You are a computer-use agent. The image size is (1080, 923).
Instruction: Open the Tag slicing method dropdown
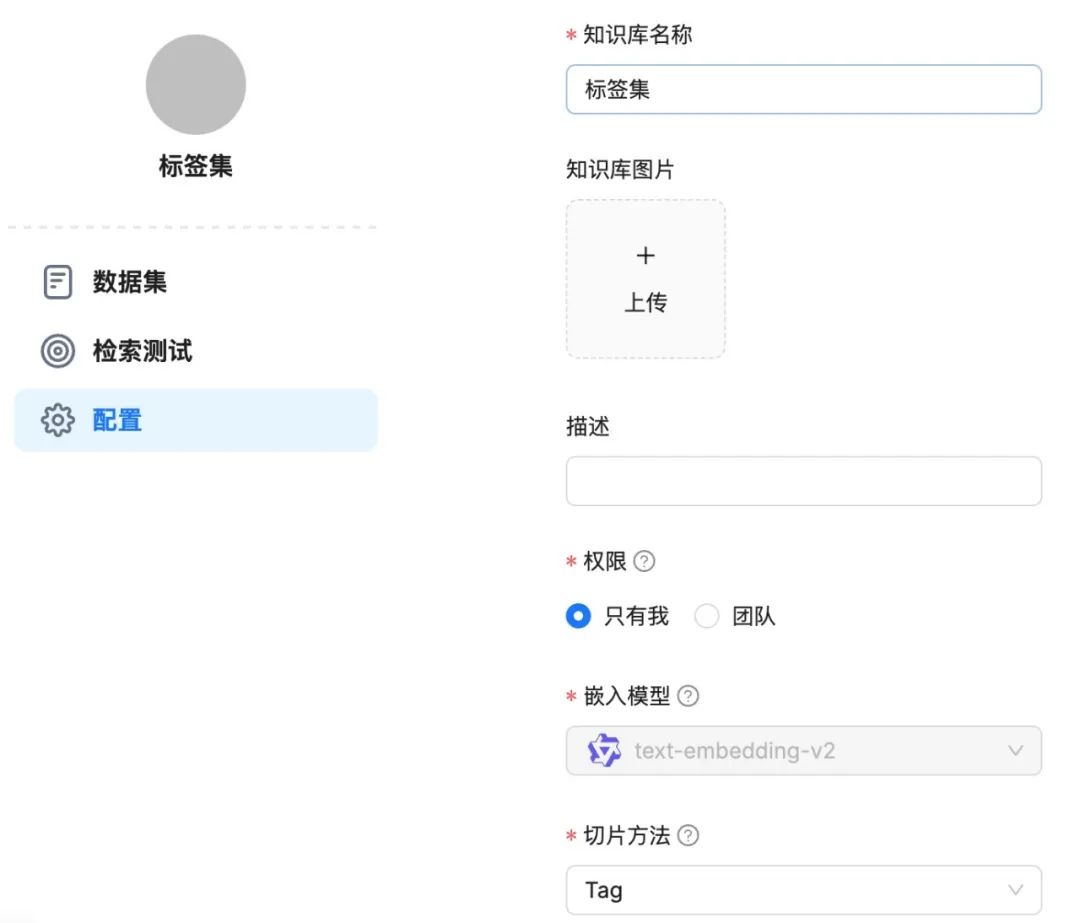click(x=1016, y=889)
